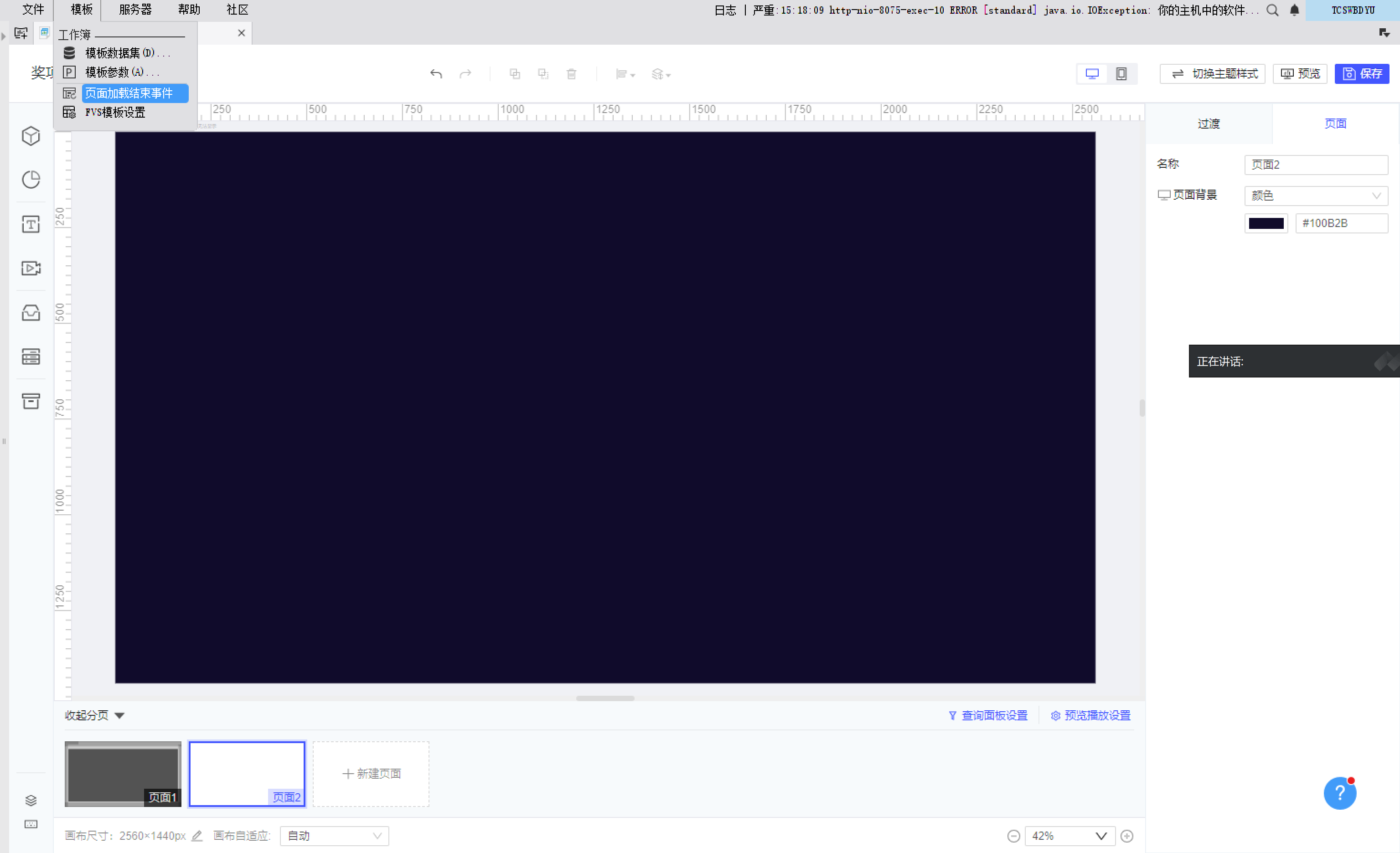Click the 保存 save button
This screenshot has width=1400, height=853.
pos(1361,74)
